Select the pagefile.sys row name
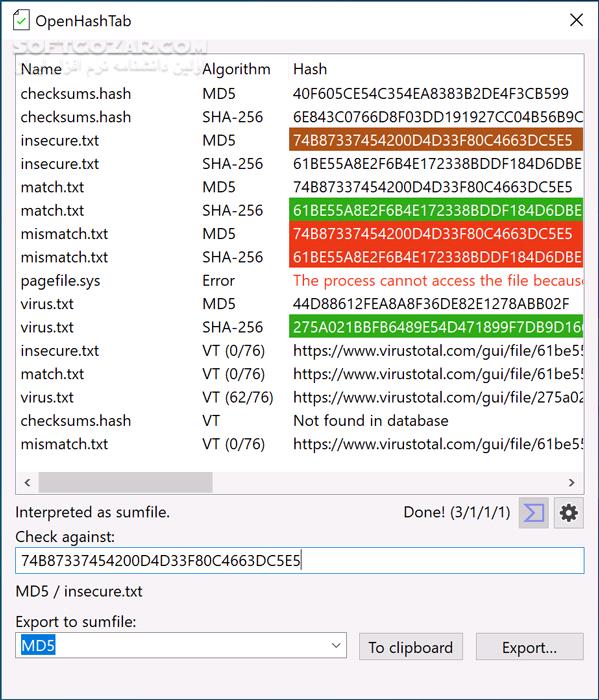The image size is (599, 700). 60,281
